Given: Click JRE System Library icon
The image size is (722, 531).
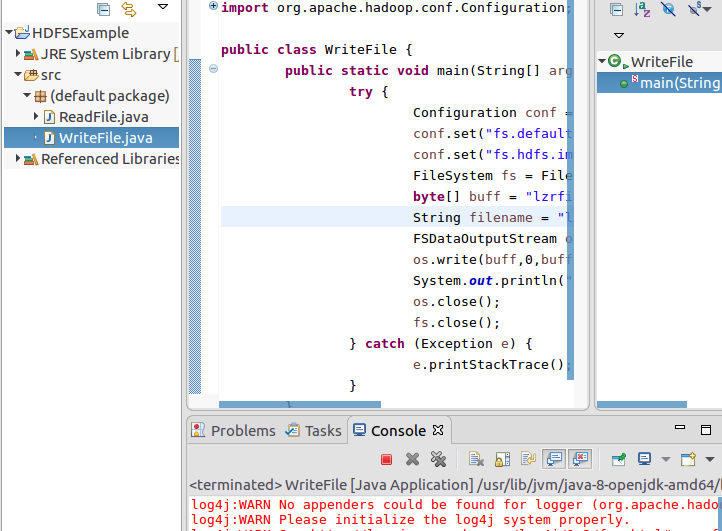Looking at the screenshot, I should tap(31, 55).
